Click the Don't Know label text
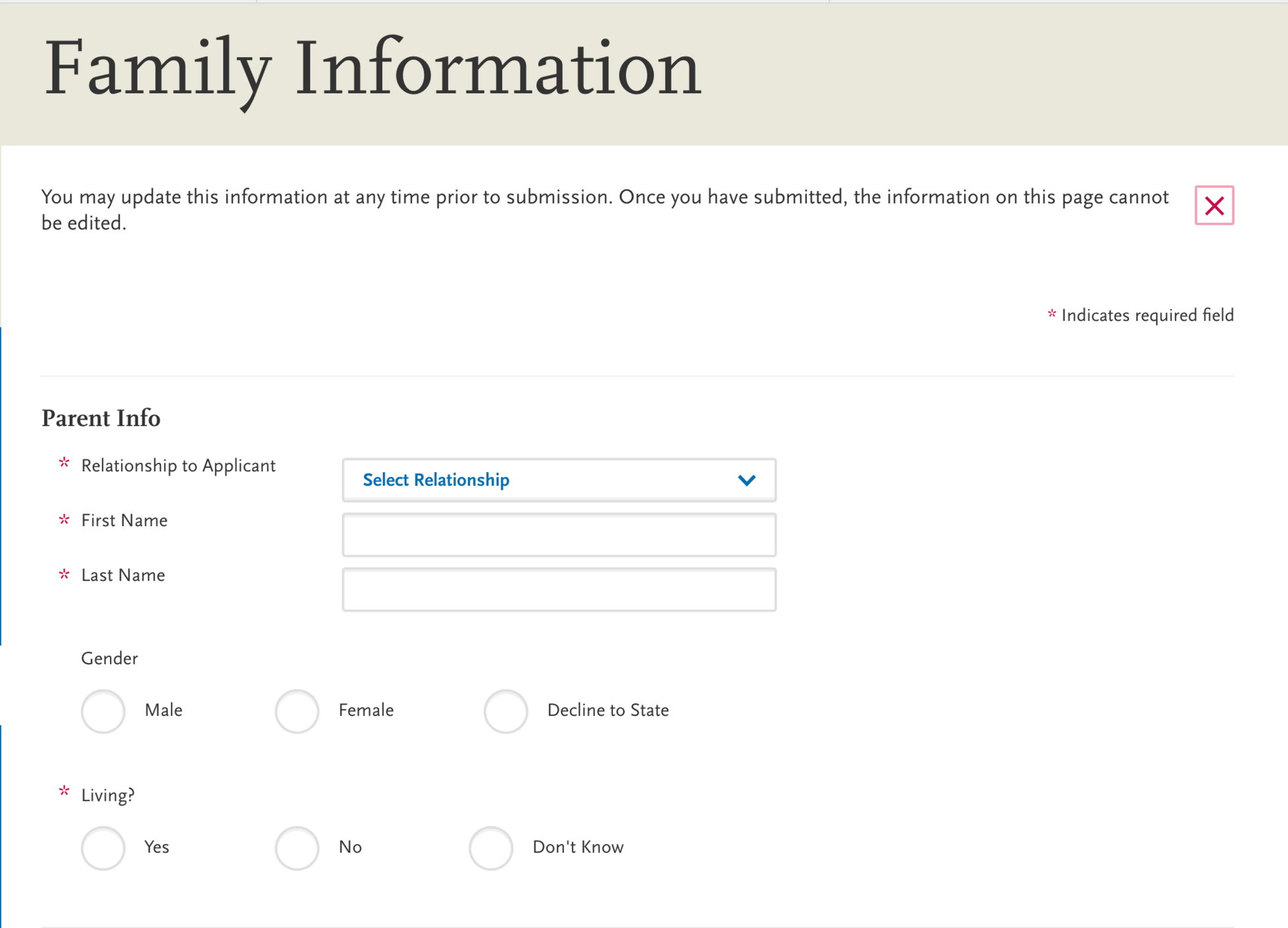This screenshot has width=1288, height=928. click(578, 846)
